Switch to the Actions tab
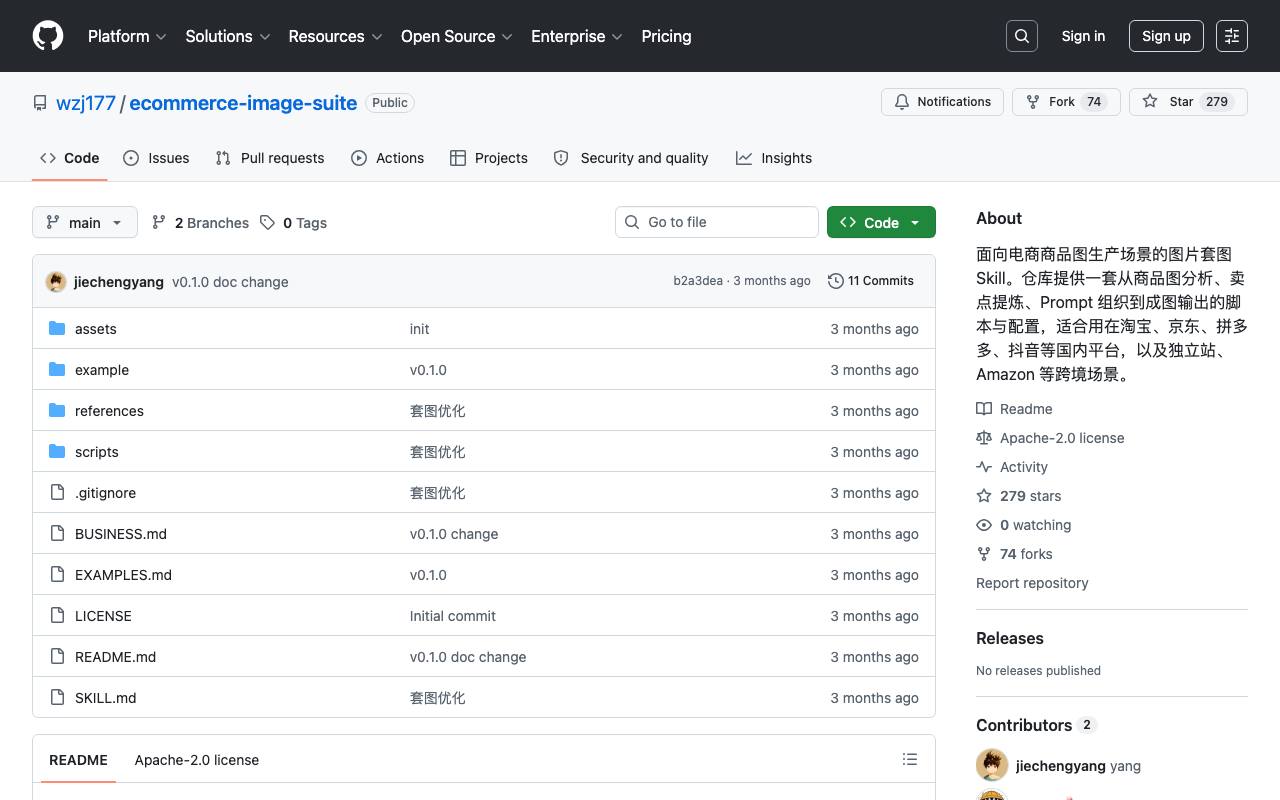This screenshot has width=1280, height=800. (x=388, y=158)
